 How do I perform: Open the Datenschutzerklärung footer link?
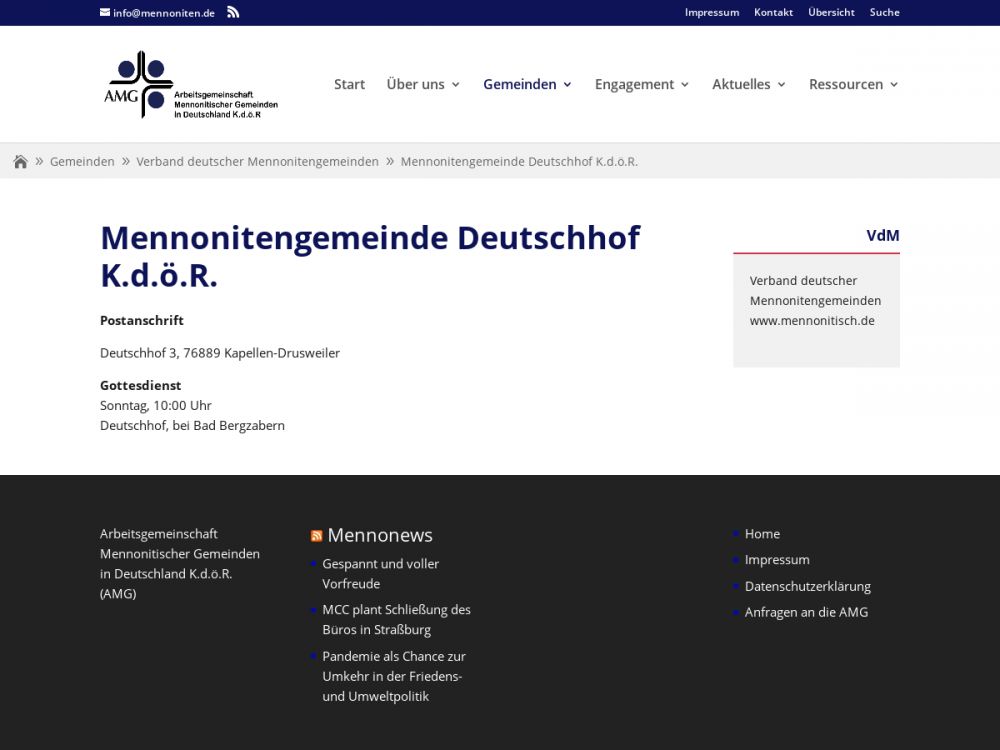(807, 586)
